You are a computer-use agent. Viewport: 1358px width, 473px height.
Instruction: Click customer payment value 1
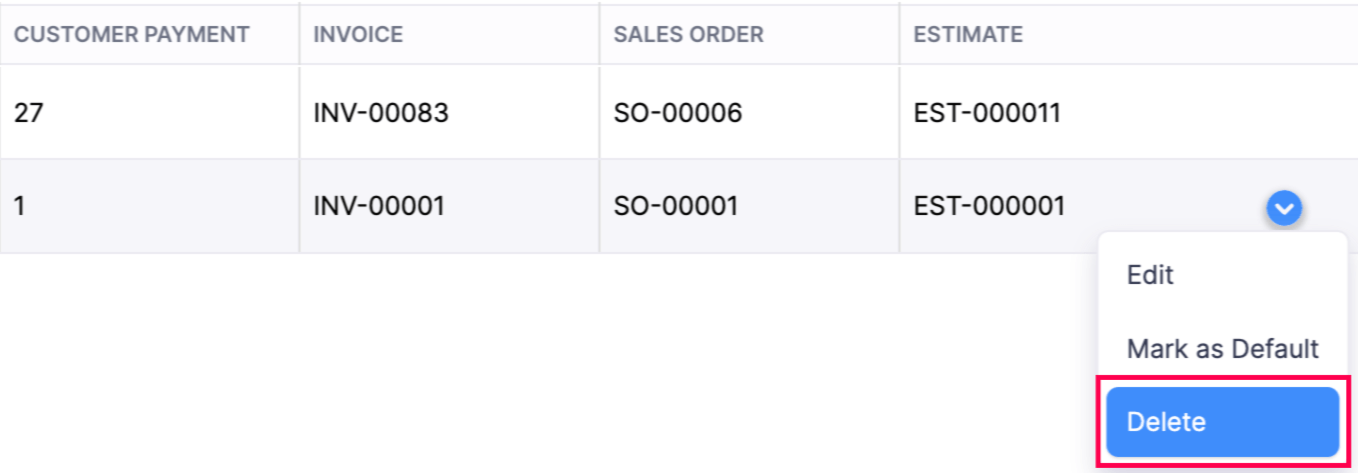click(20, 207)
